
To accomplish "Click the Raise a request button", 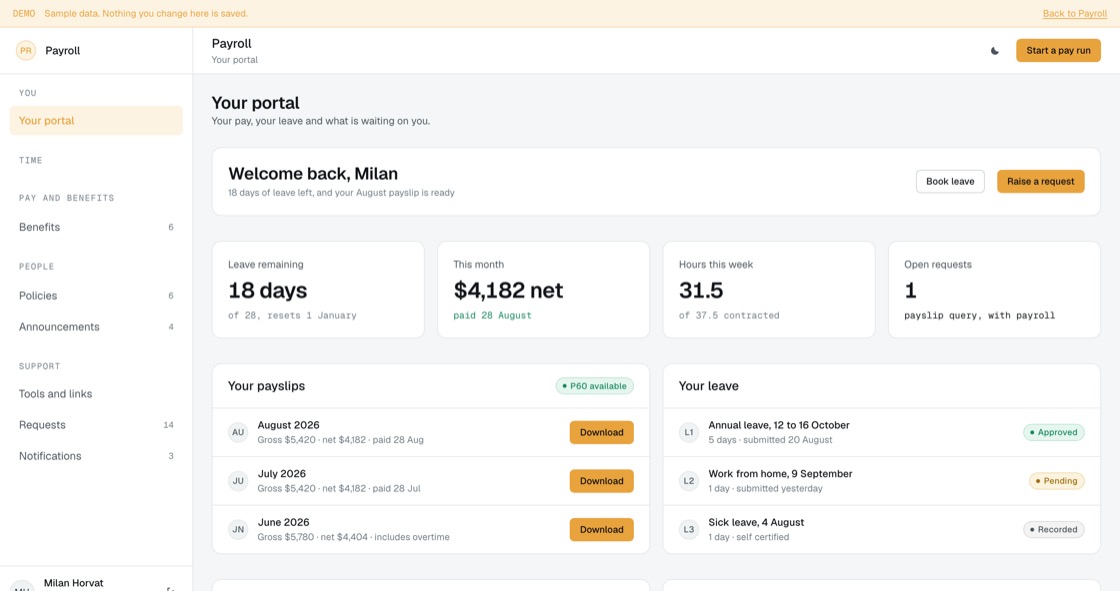I will coord(1040,182).
